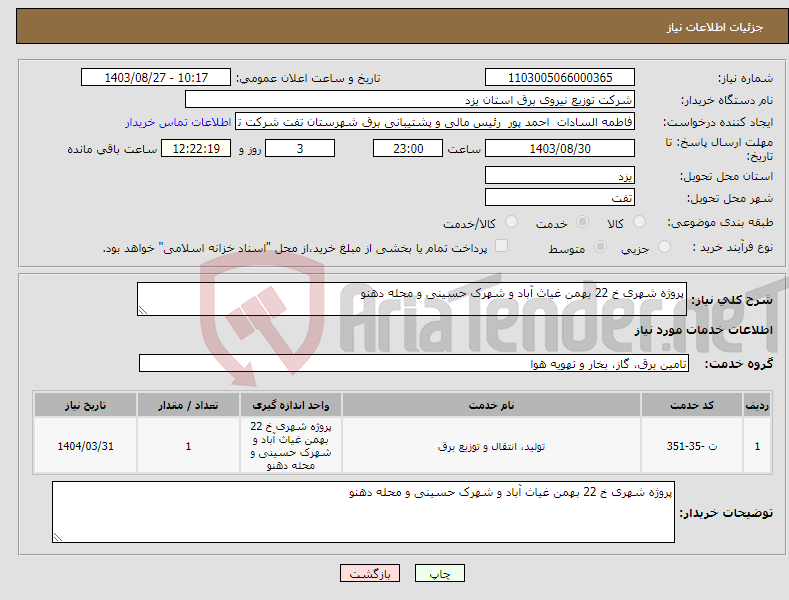Click the province field یزد
Screen dimensions: 789x600
(x=560, y=176)
